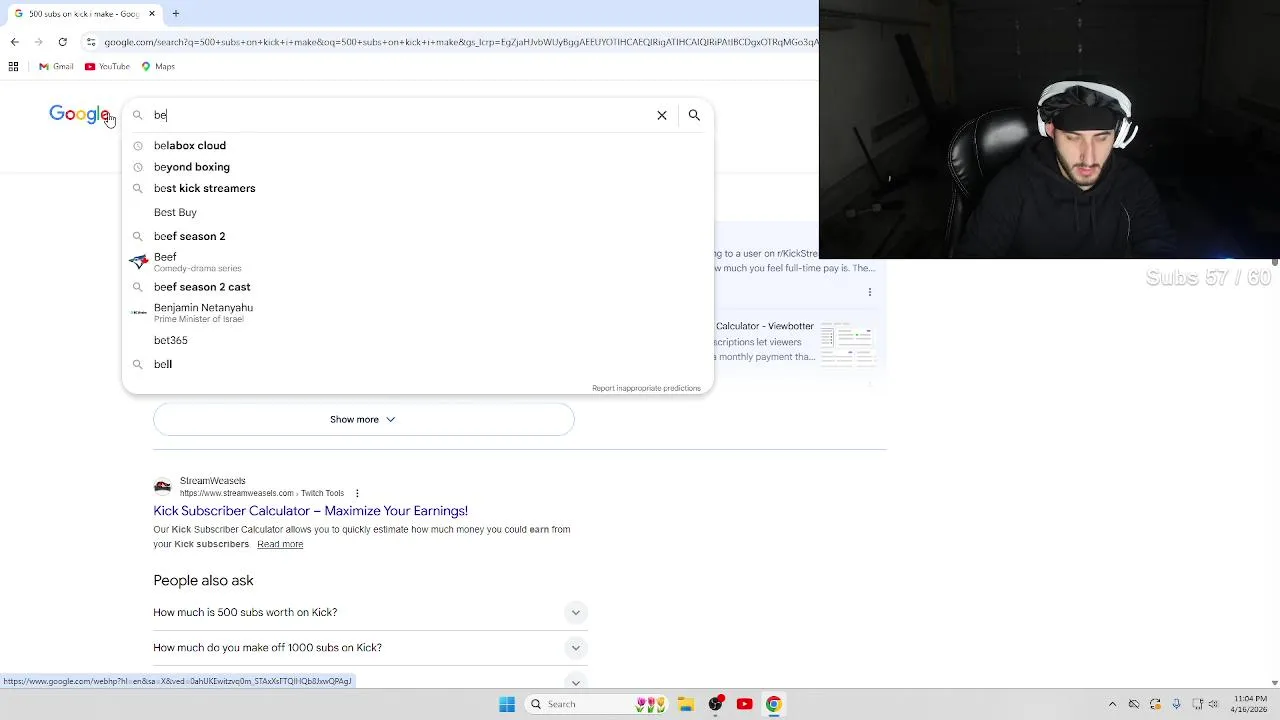Open more options for StreamWeasels result
This screenshot has height=720, width=1280.
pyautogui.click(x=357, y=493)
